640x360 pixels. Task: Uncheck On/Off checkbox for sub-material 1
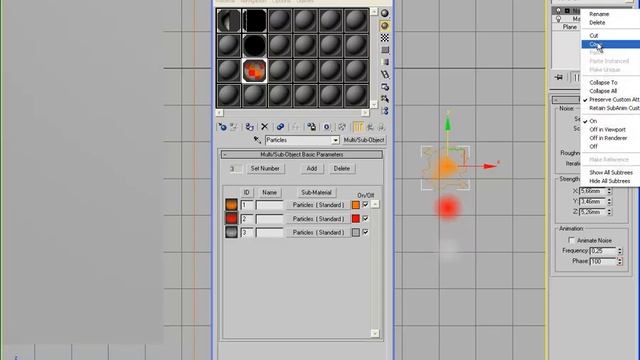tap(365, 204)
